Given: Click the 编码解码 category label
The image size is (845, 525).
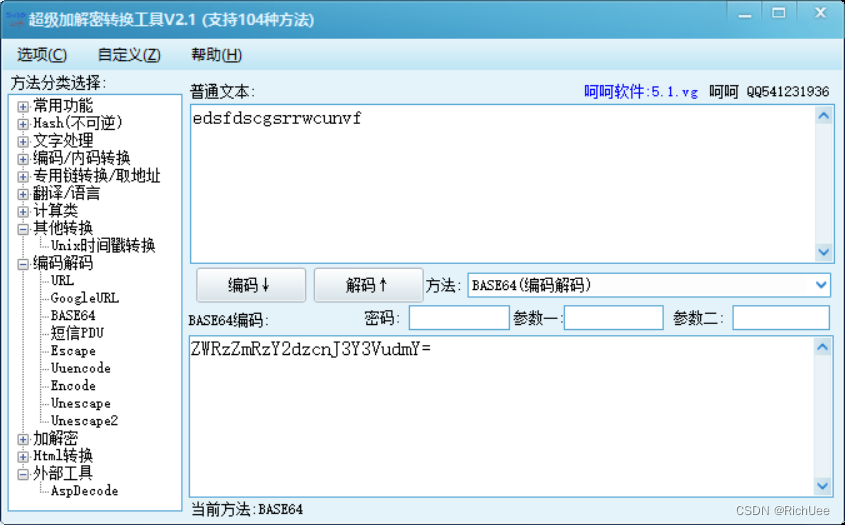Looking at the screenshot, I should click(x=63, y=264).
